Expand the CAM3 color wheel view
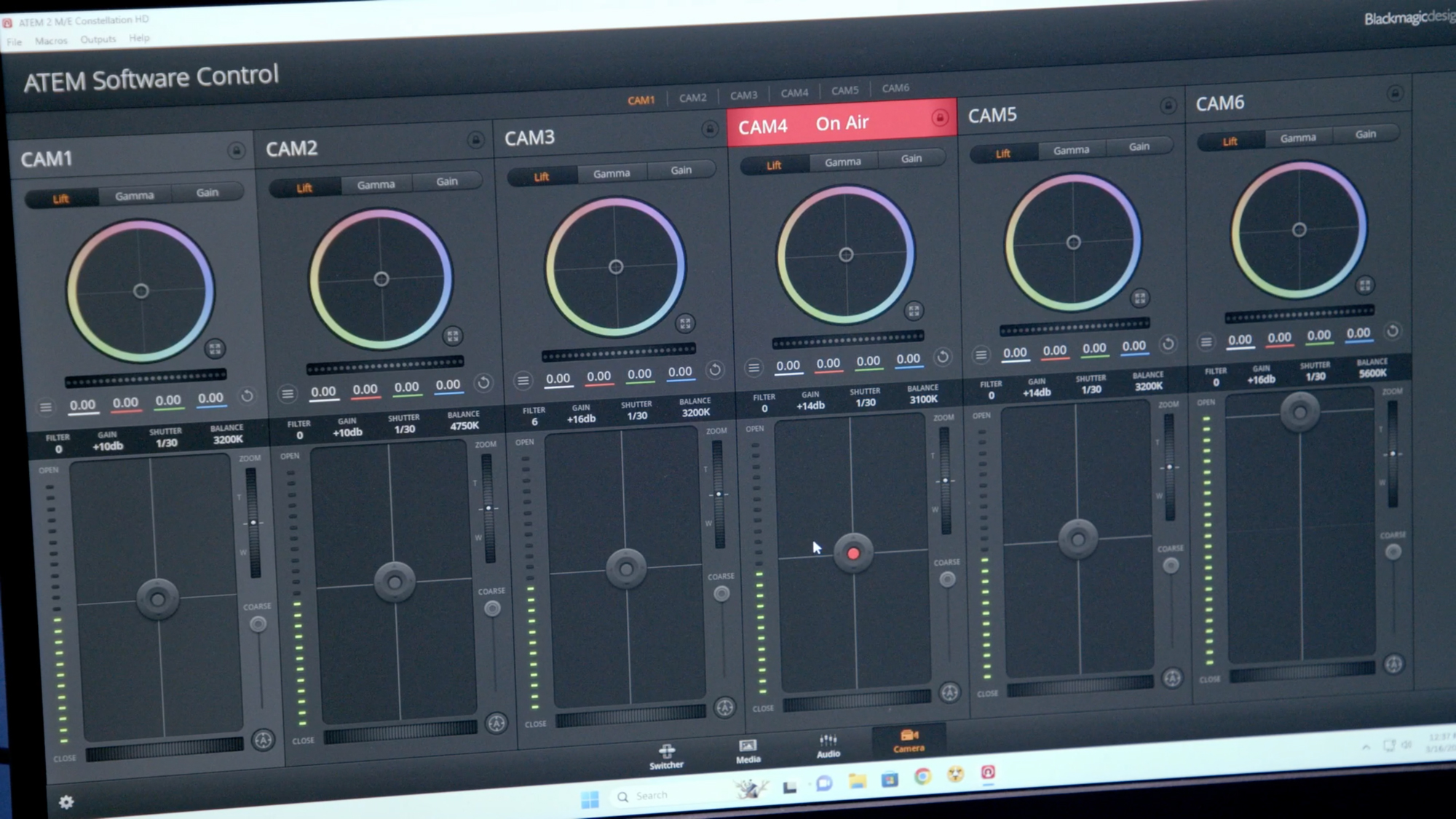The height and width of the screenshot is (819, 1456). coord(685,323)
